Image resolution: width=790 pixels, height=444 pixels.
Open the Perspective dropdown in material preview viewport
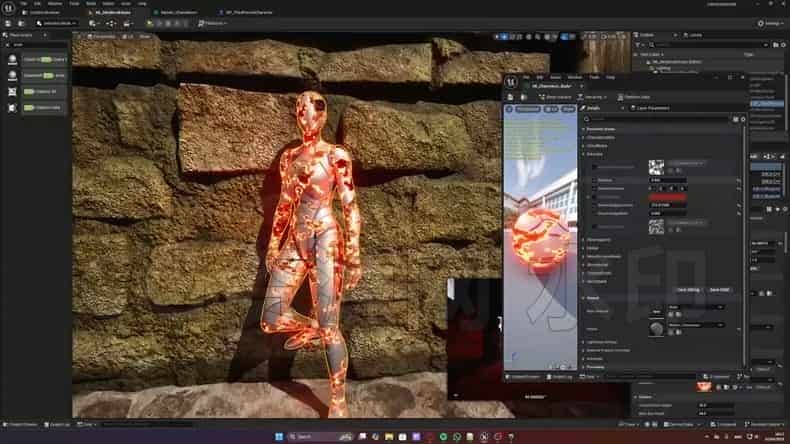pyautogui.click(x=528, y=109)
